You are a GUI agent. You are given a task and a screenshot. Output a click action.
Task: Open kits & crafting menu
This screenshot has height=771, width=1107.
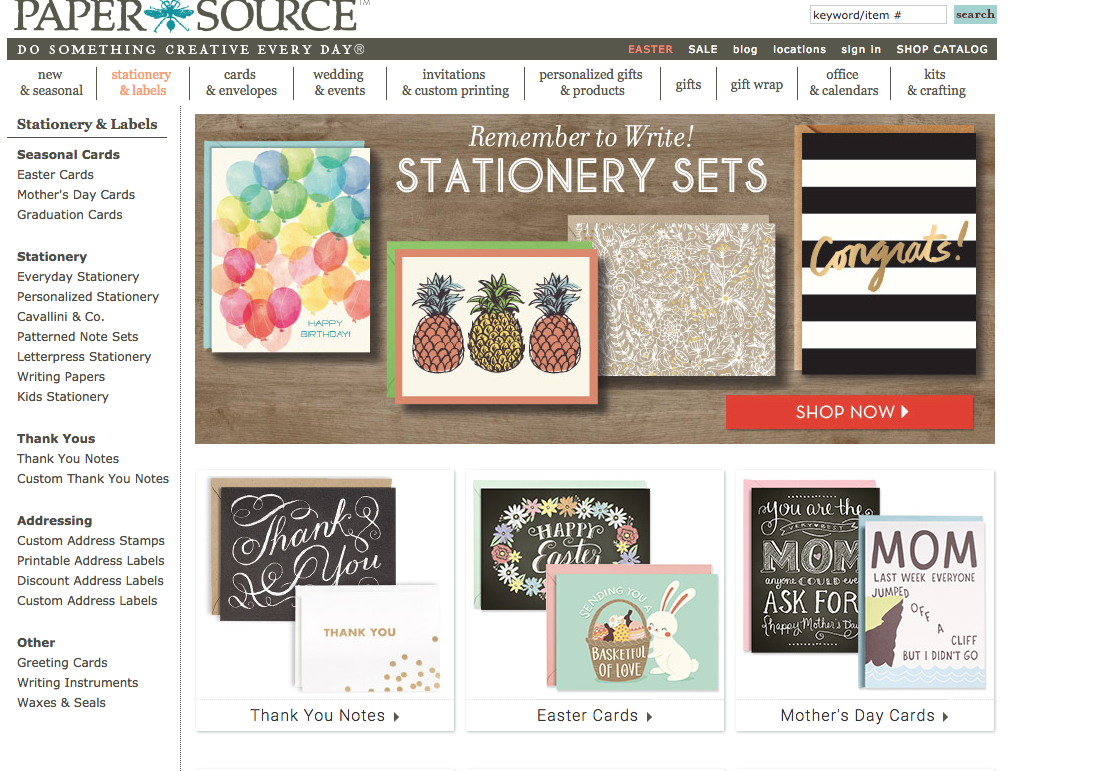936,83
